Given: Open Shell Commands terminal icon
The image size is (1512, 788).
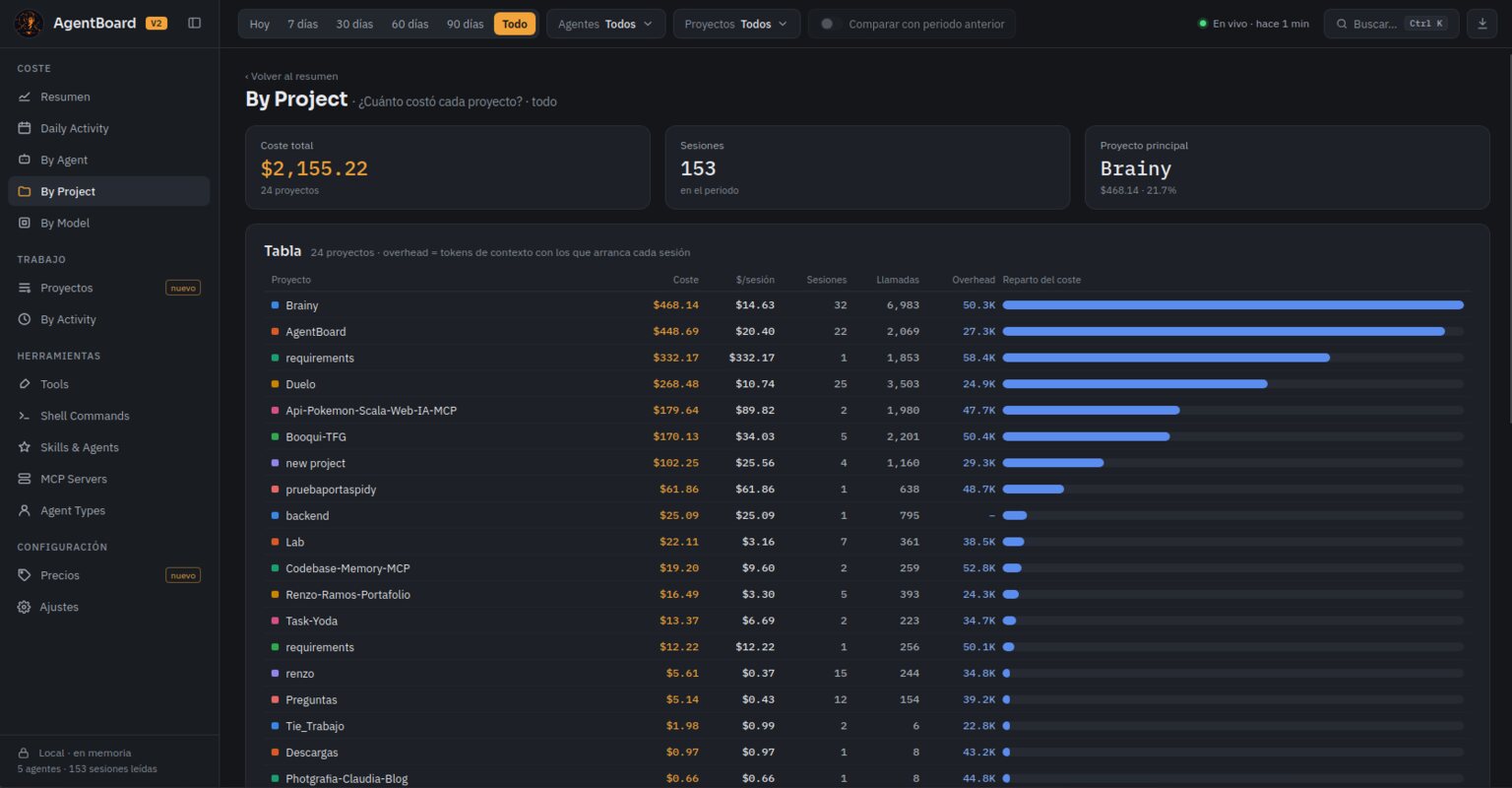Looking at the screenshot, I should point(25,416).
